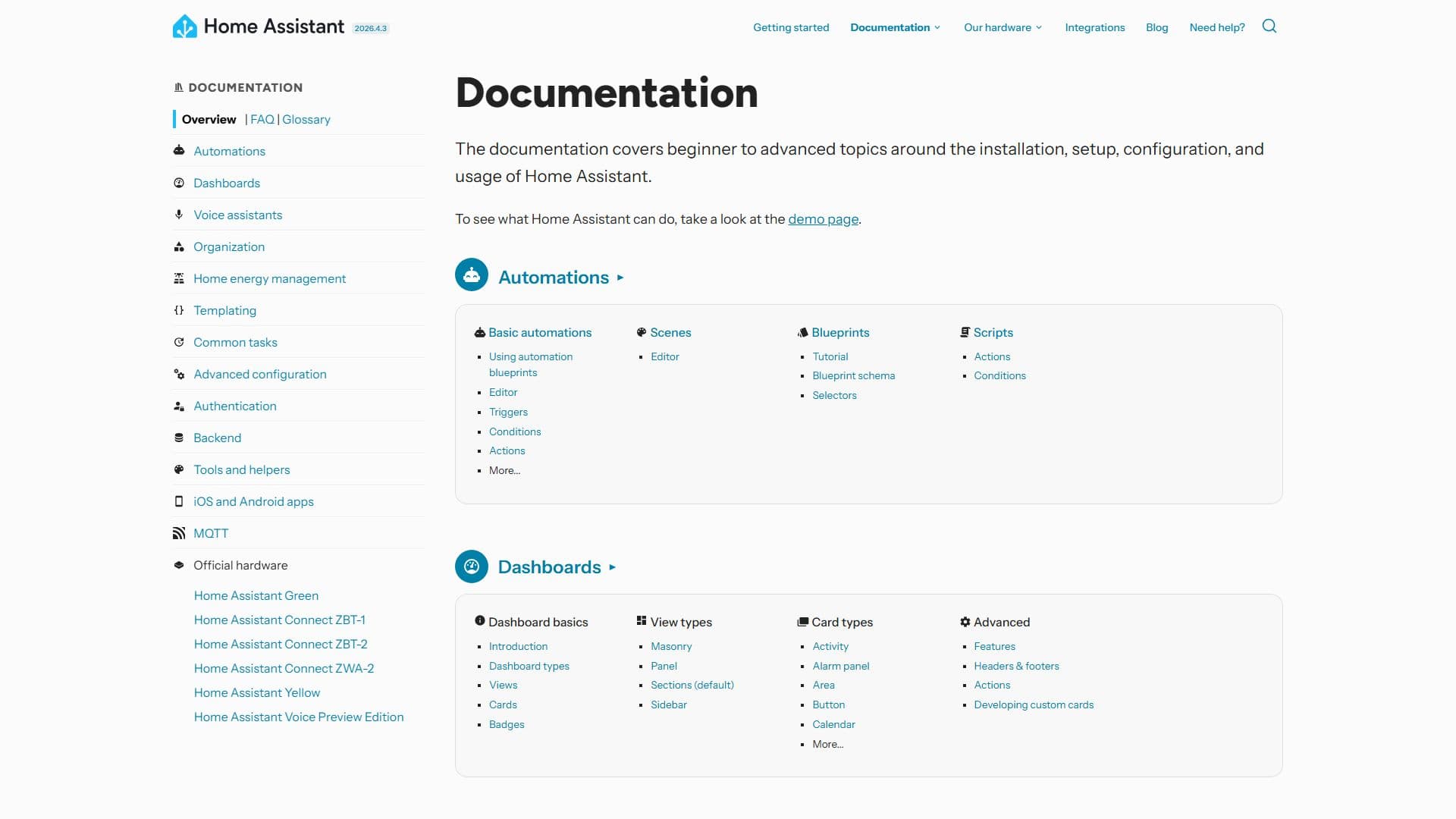The width and height of the screenshot is (1456, 819).
Task: Open Conditions under Scripts
Action: (x=999, y=375)
